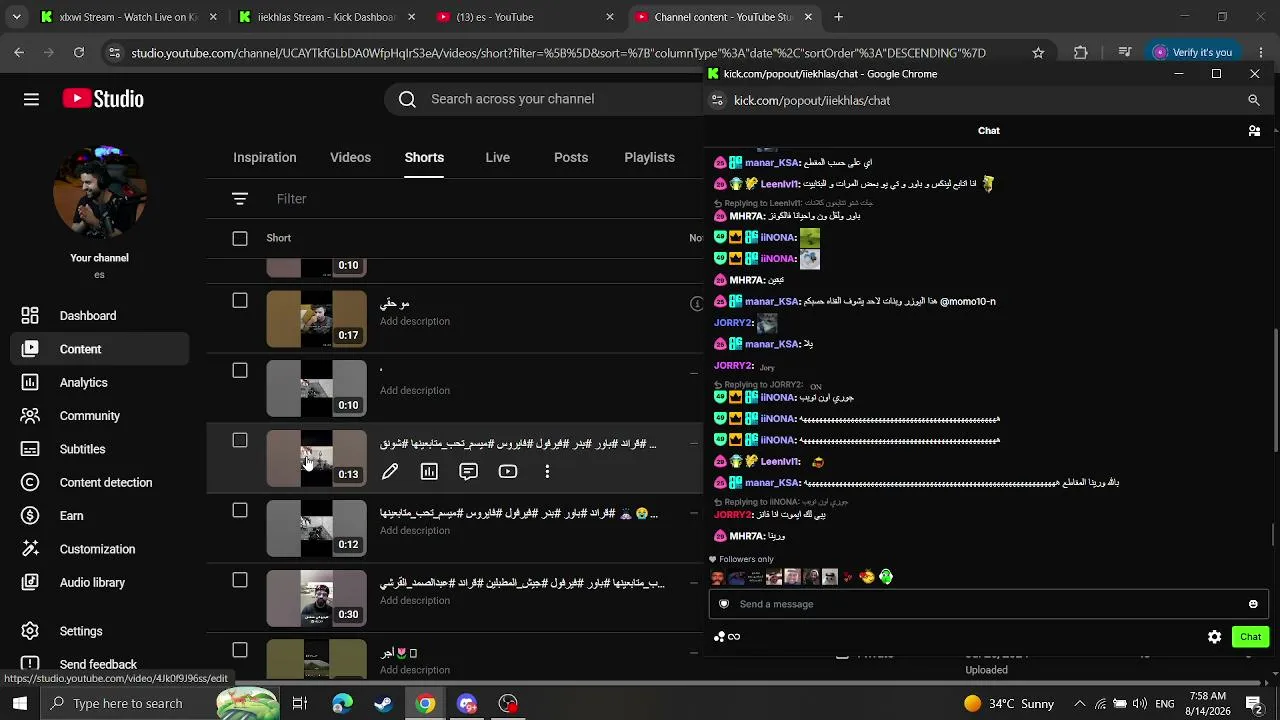
Task: Tick the checkbox for the 0:17 short
Action: [x=240, y=301]
